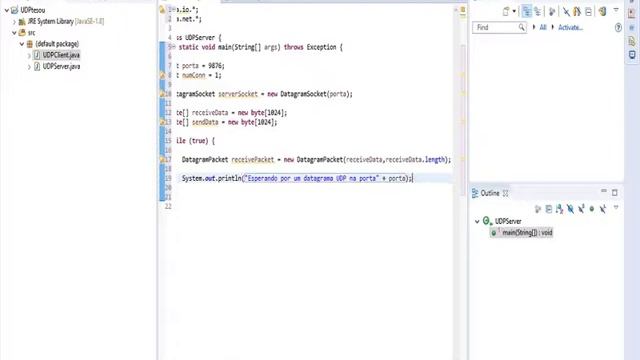Viewport: 640px width, 360px height.
Task: Expand the JRE System Library node
Action: pyautogui.click(x=14, y=22)
